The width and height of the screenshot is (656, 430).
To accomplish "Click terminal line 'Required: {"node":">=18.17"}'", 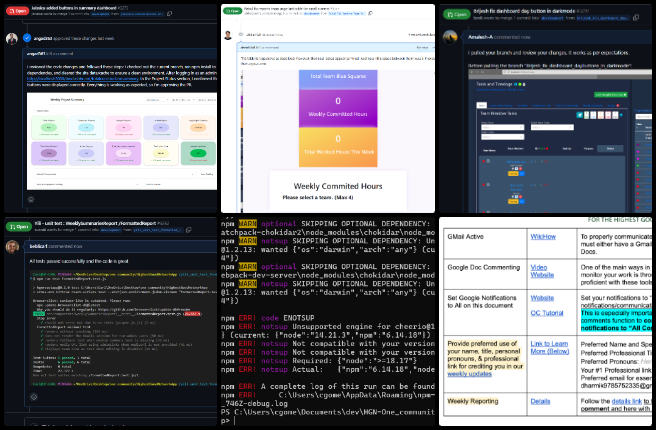I will pos(354,361).
